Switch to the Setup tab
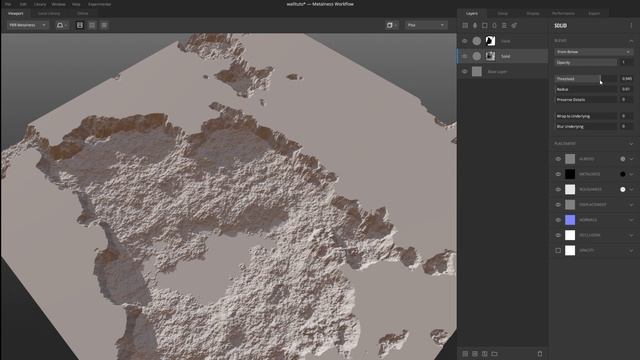This screenshot has height=360, width=640. (x=502, y=13)
